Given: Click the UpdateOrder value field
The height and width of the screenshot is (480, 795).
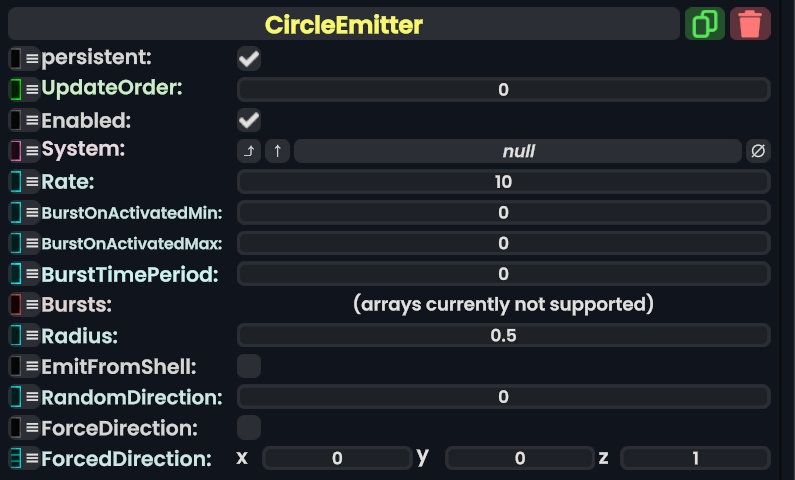Looking at the screenshot, I should click(503, 90).
